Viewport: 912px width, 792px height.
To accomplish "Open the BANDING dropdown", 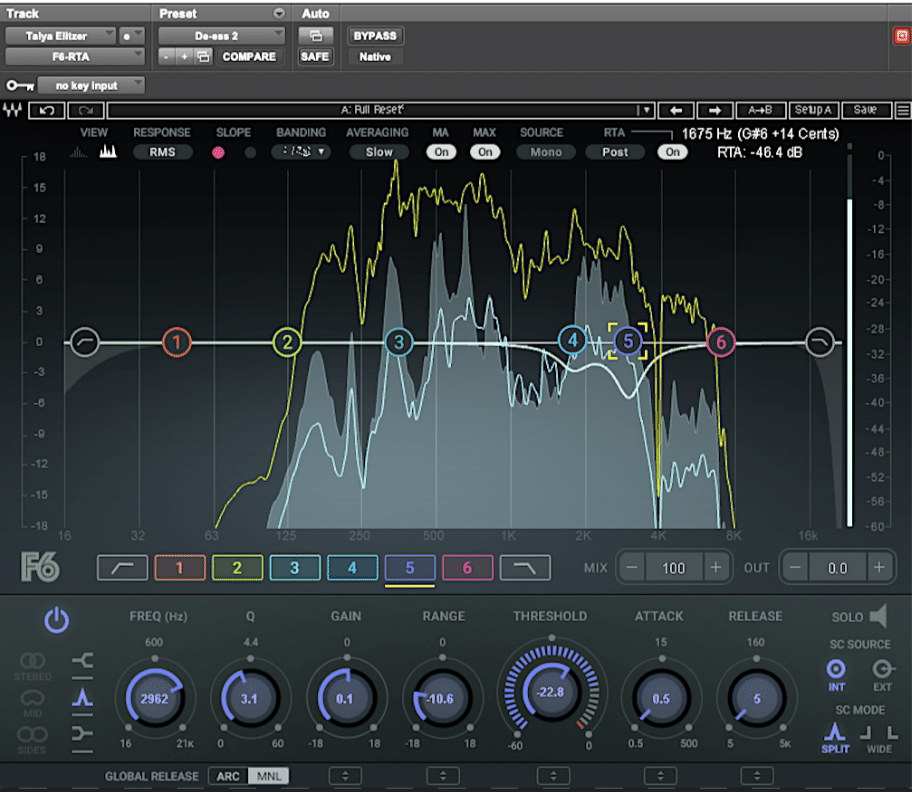I will 302,152.
